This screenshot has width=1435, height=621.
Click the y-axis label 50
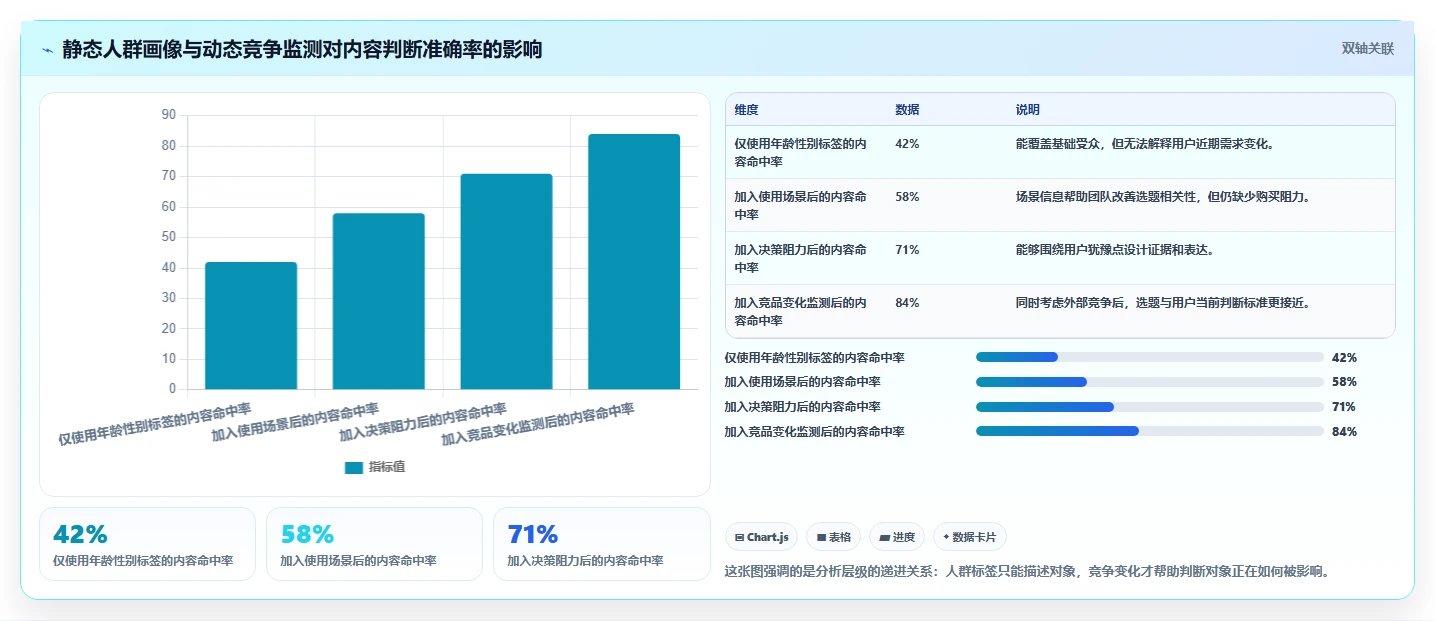168,237
